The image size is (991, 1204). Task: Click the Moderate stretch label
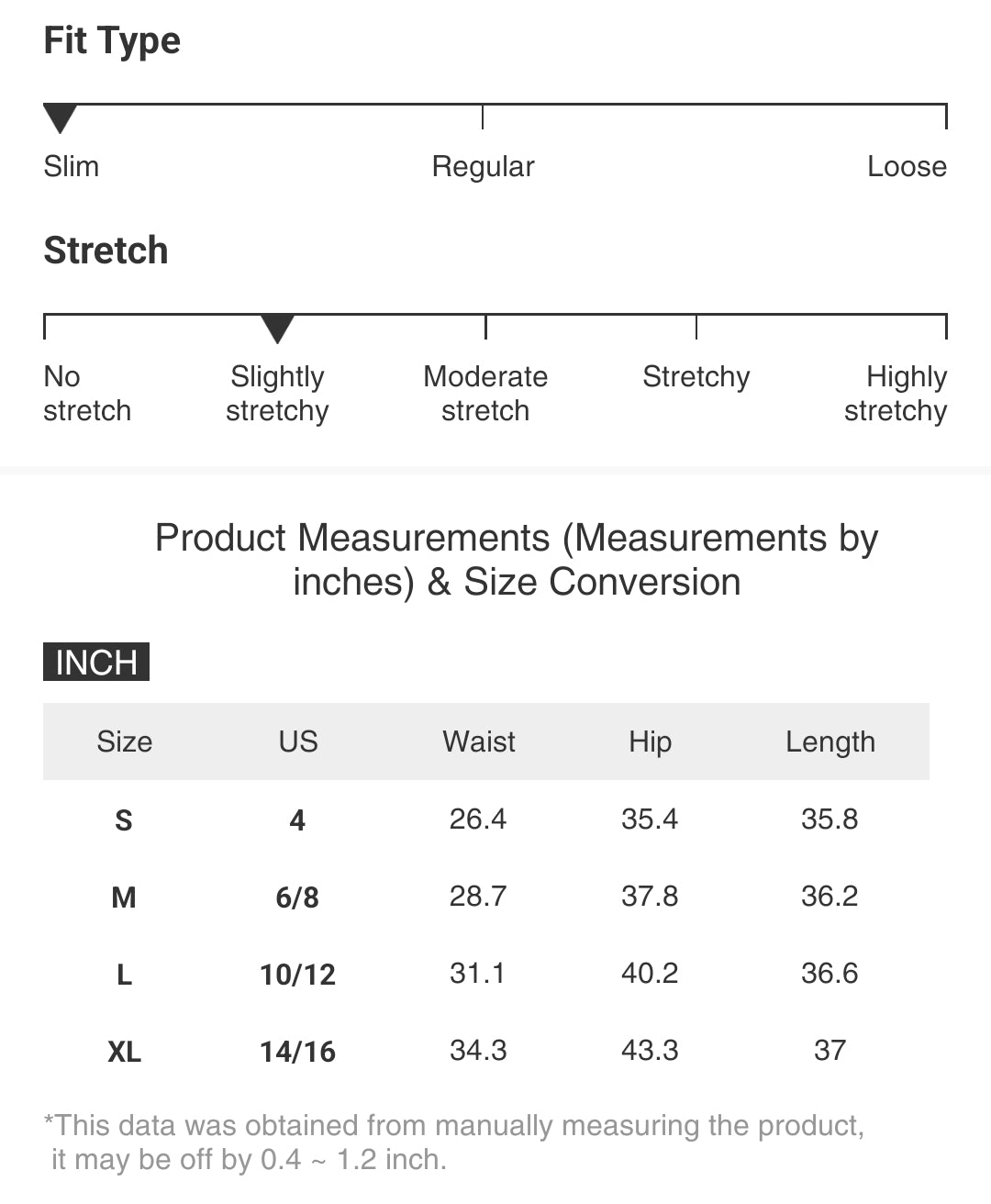point(485,394)
